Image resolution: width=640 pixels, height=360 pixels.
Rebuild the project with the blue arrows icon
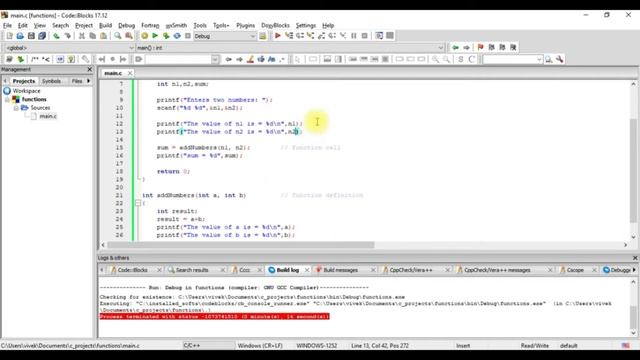click(x=177, y=36)
